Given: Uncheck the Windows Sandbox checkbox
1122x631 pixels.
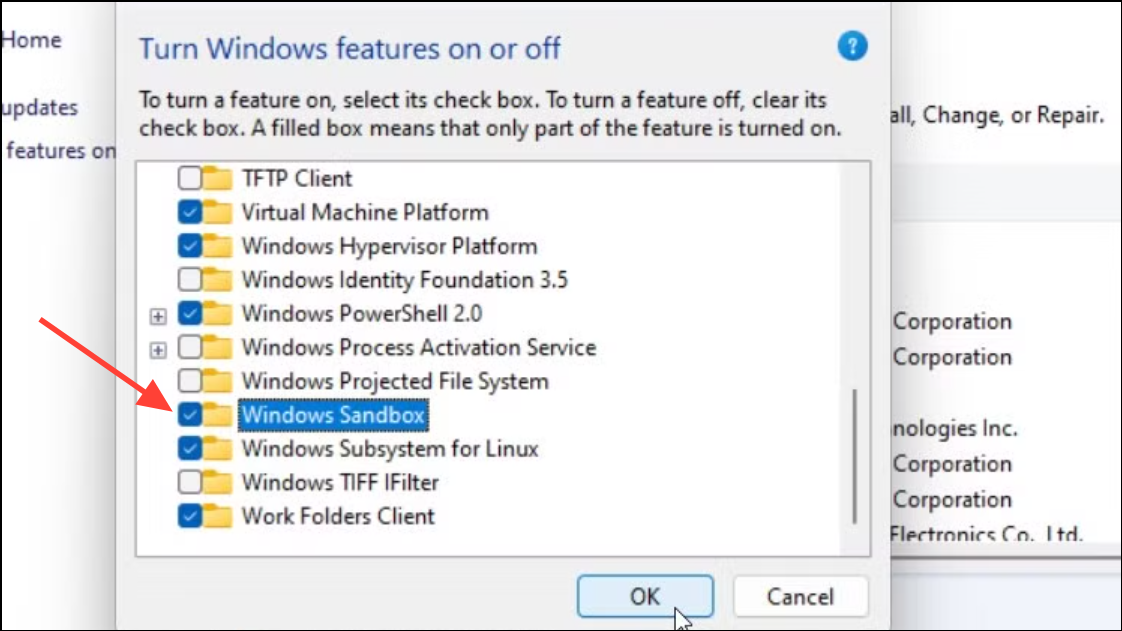Looking at the screenshot, I should [190, 414].
